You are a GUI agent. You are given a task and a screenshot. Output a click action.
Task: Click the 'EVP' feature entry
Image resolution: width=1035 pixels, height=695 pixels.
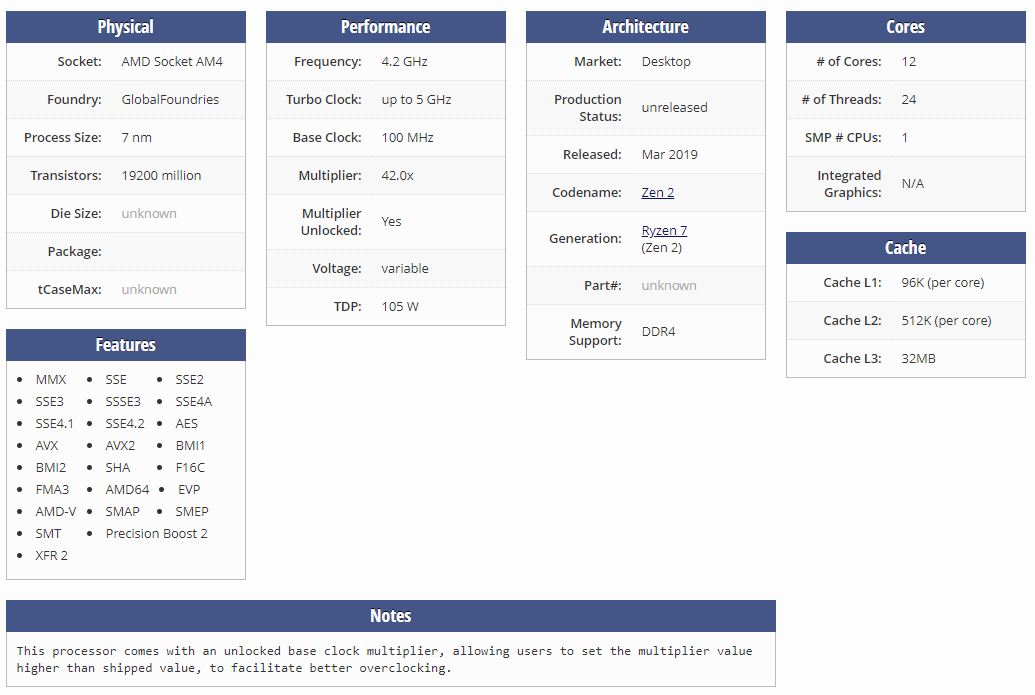(x=189, y=490)
